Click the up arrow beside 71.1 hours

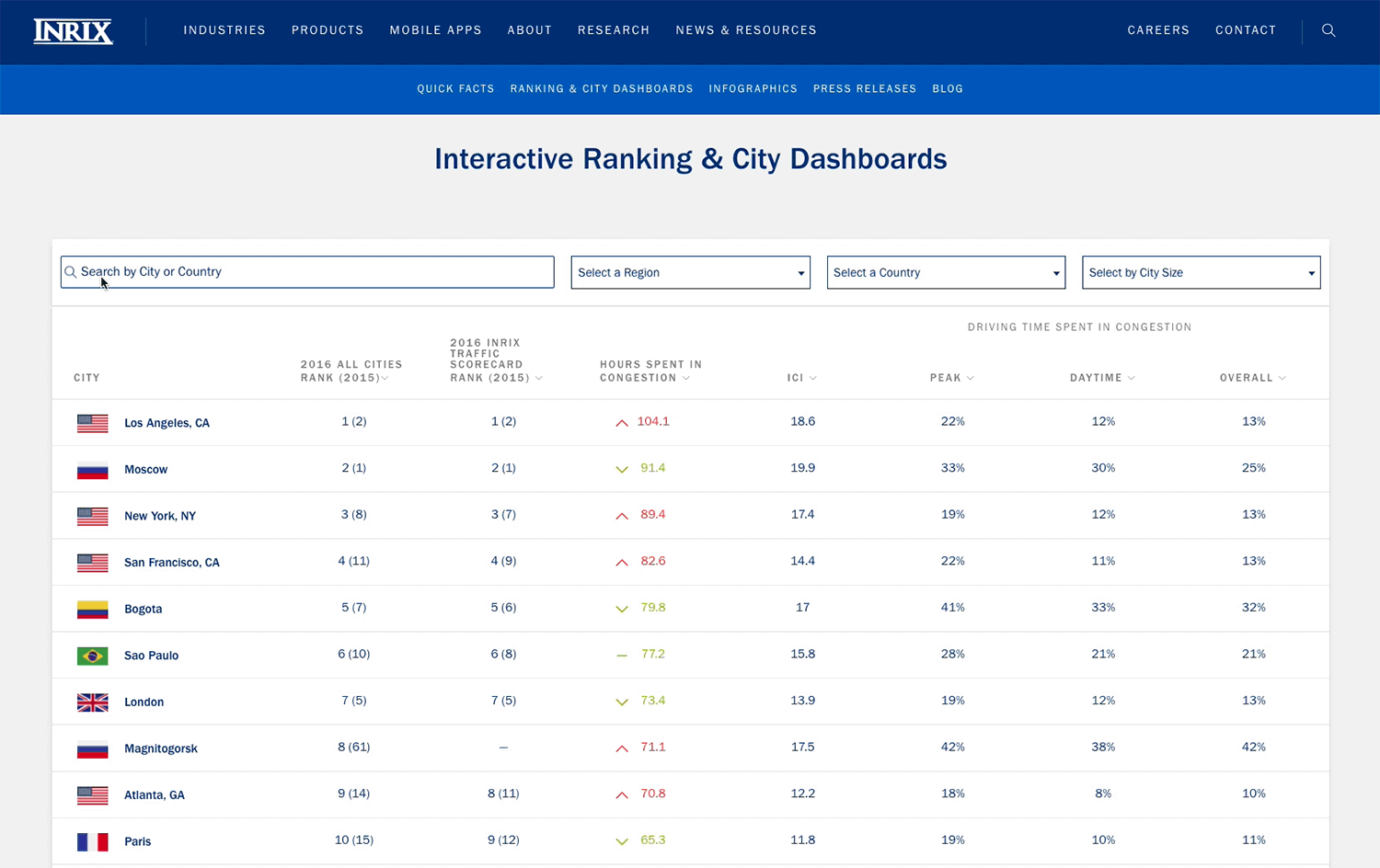coord(622,748)
